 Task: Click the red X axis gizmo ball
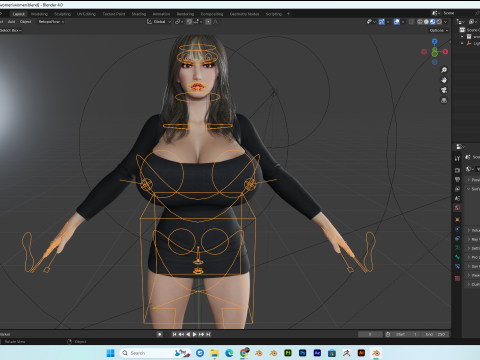click(445, 52)
